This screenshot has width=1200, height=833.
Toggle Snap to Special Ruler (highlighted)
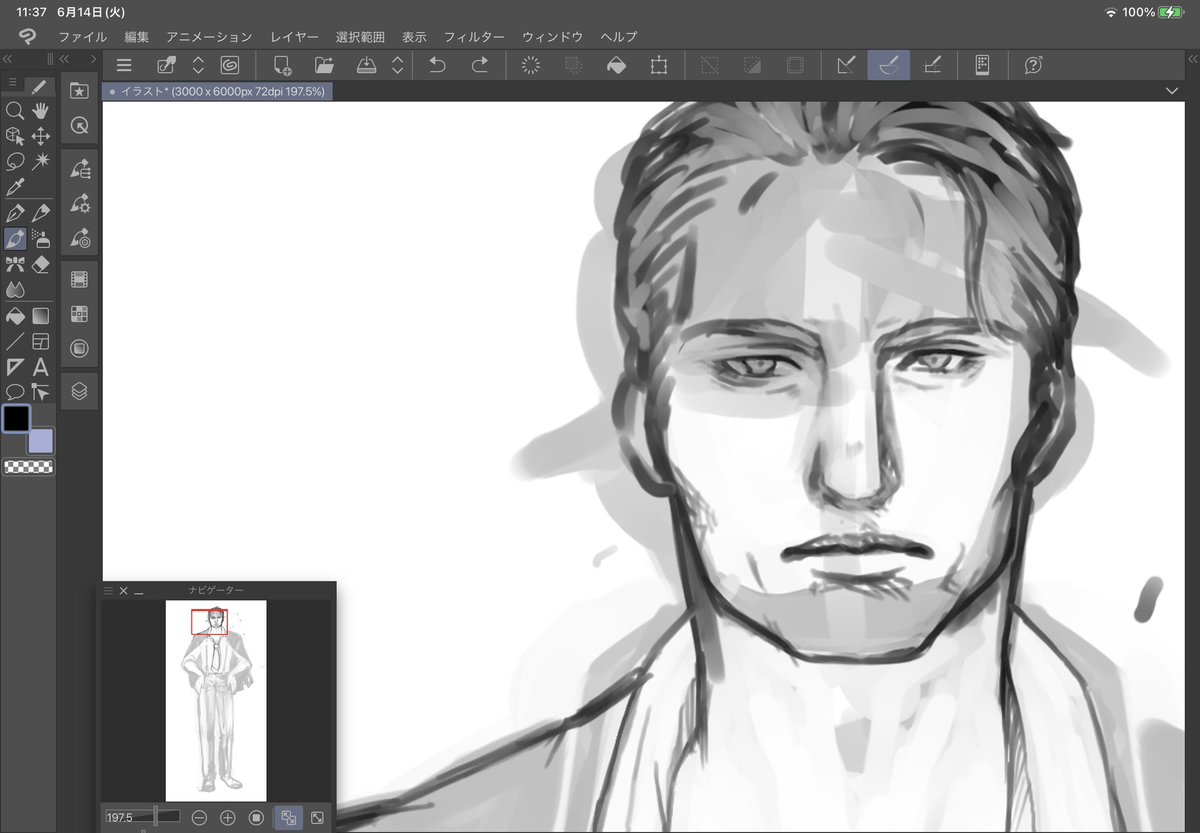888,65
